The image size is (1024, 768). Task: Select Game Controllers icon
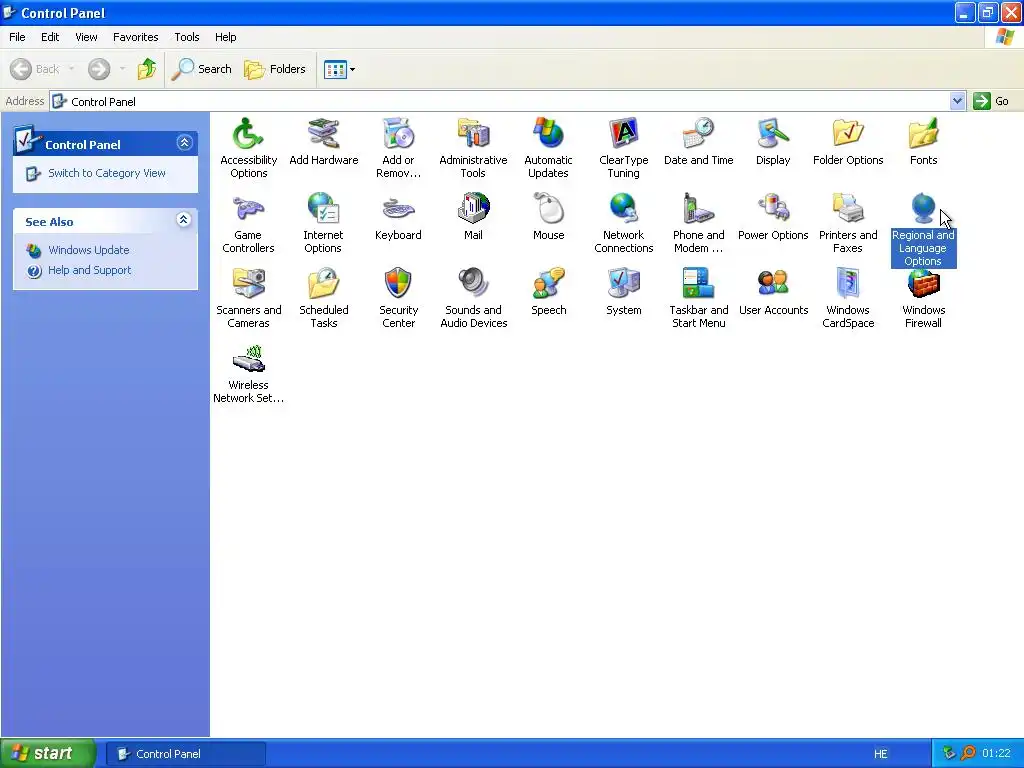click(248, 209)
